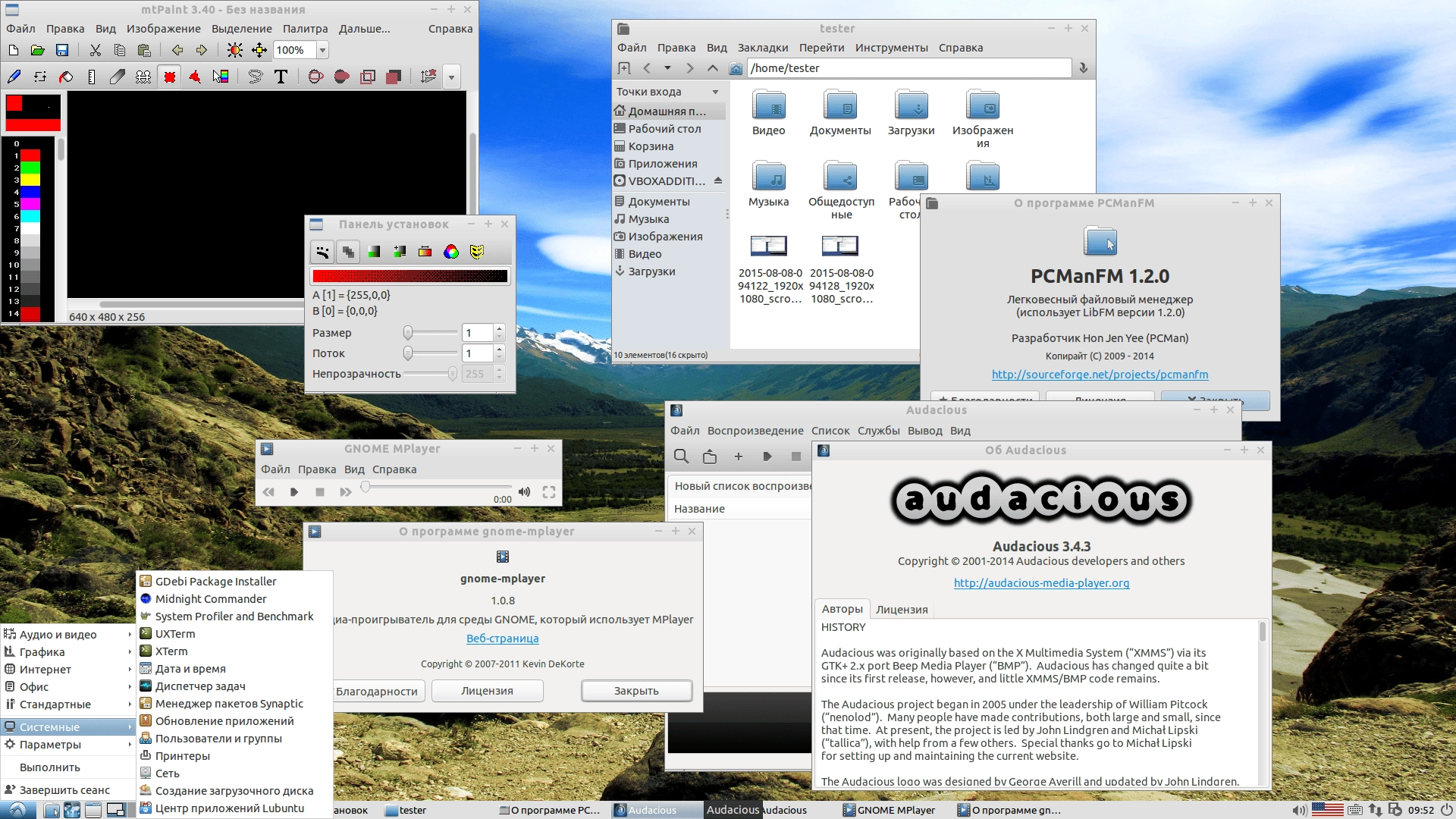Screen dimensions: 1456x819
Task: Open the Палитра menu in mtPaint
Action: 305,29
